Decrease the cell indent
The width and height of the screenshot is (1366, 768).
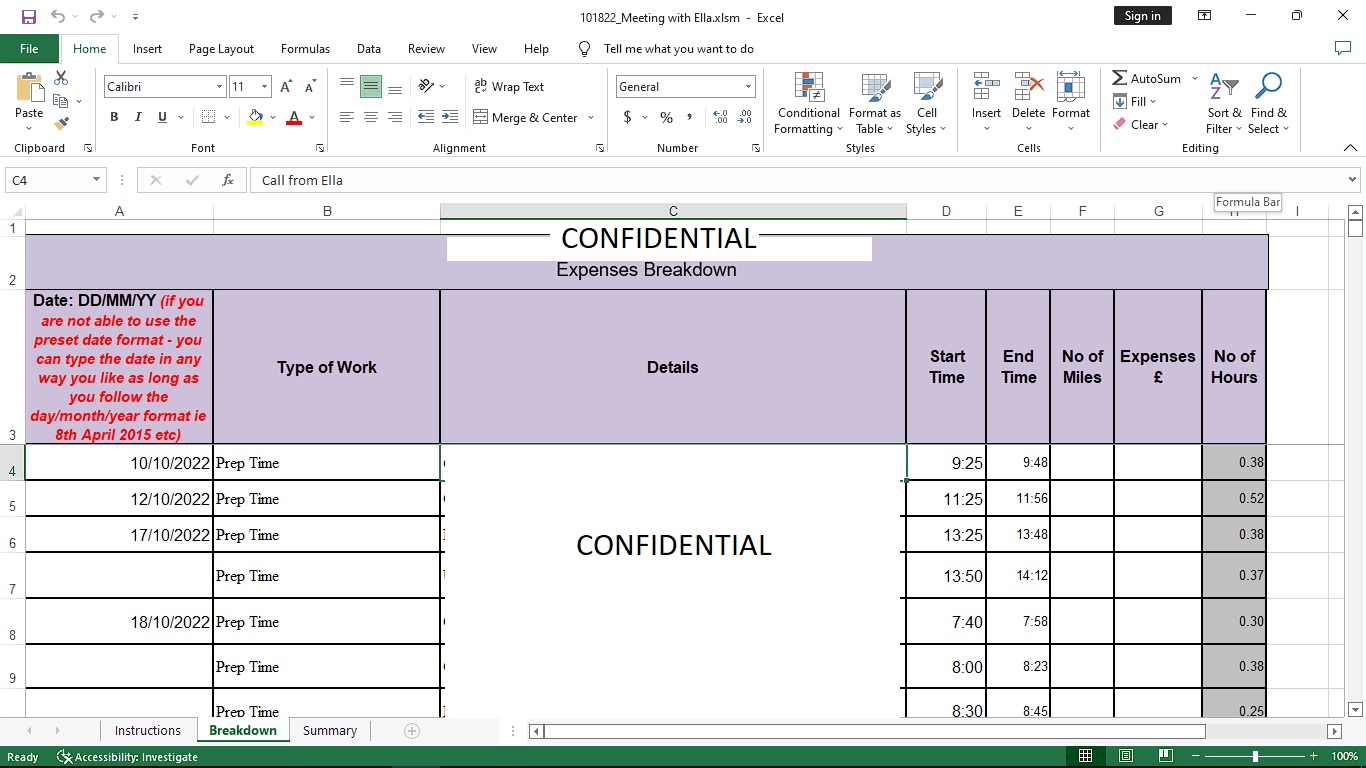pos(425,117)
